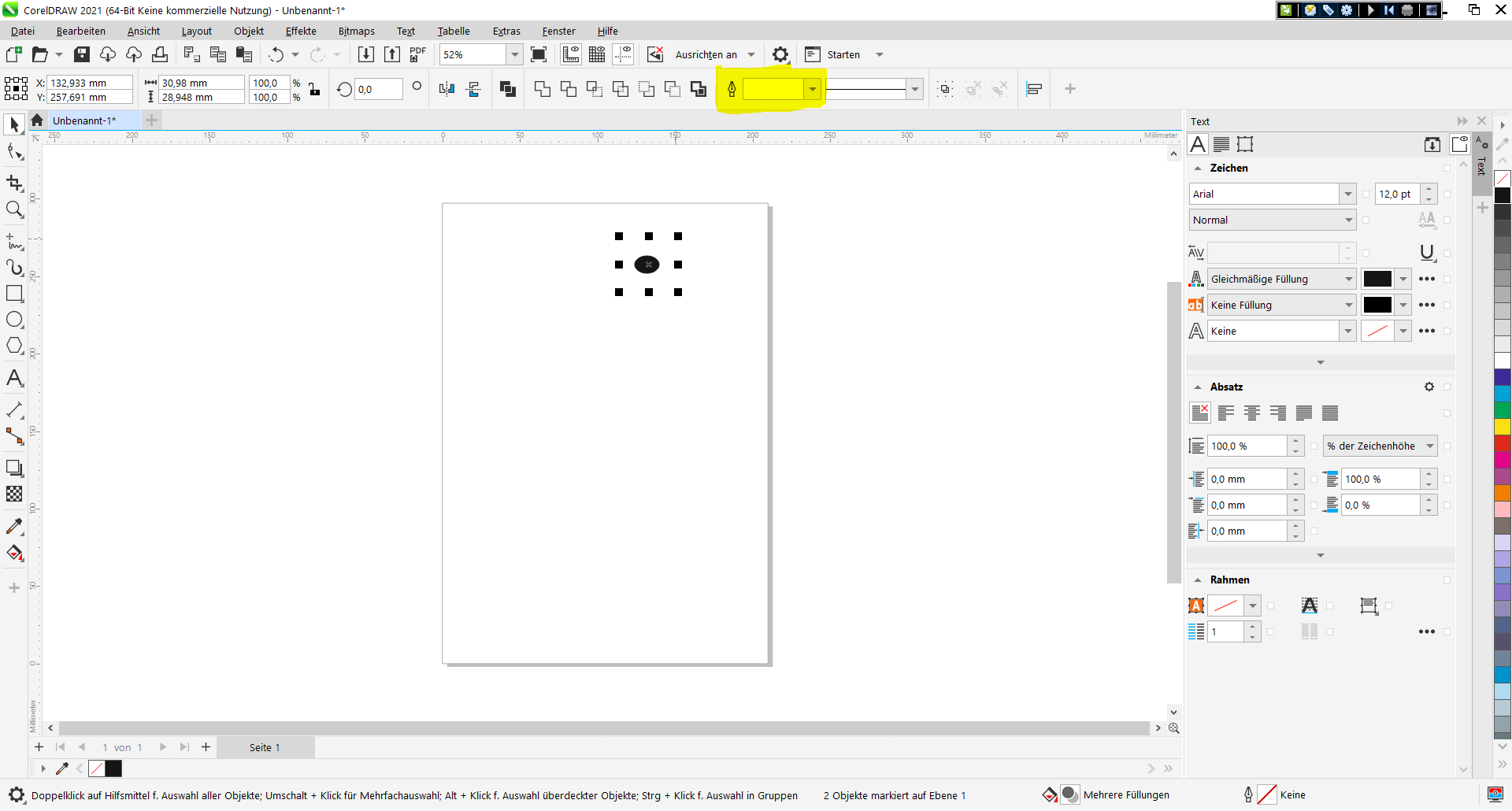Select the Ellipse tool
The width and height of the screenshot is (1512, 811).
pos(14,320)
